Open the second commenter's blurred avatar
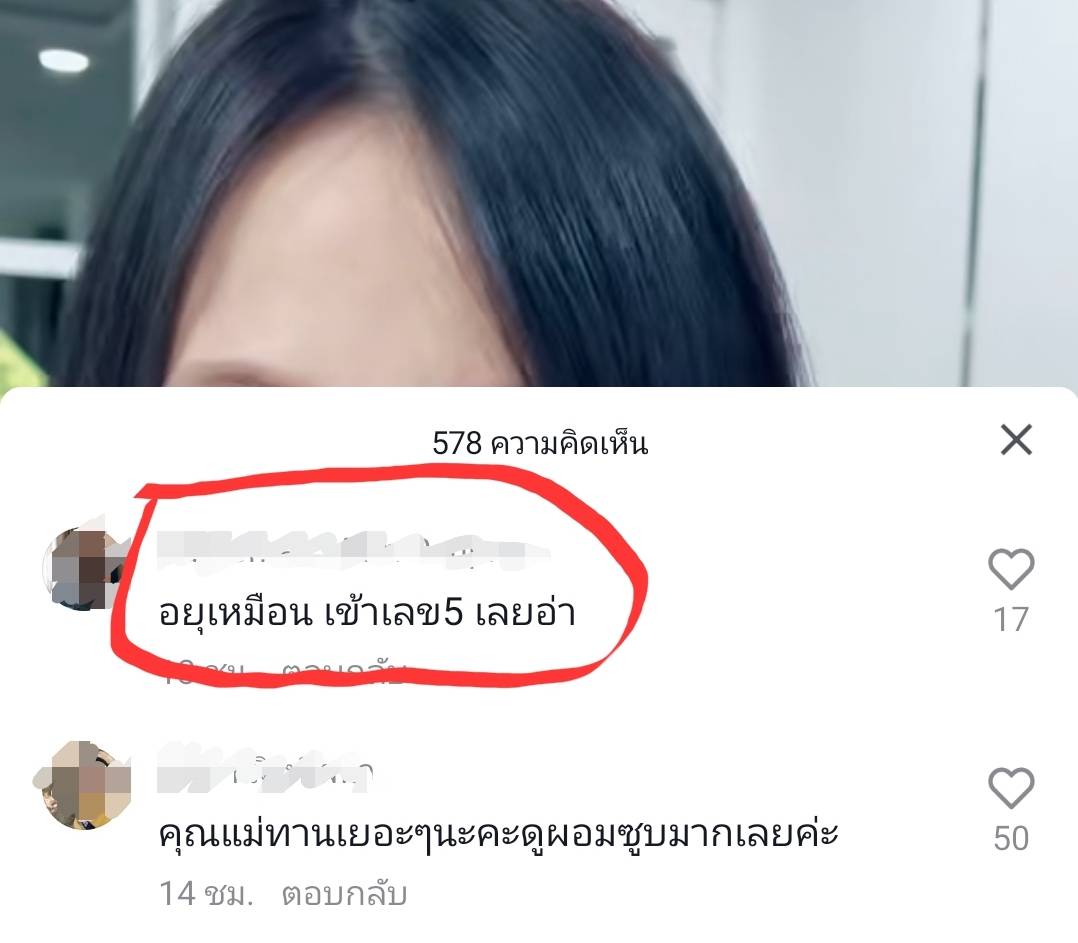The width and height of the screenshot is (1078, 943). 84,785
